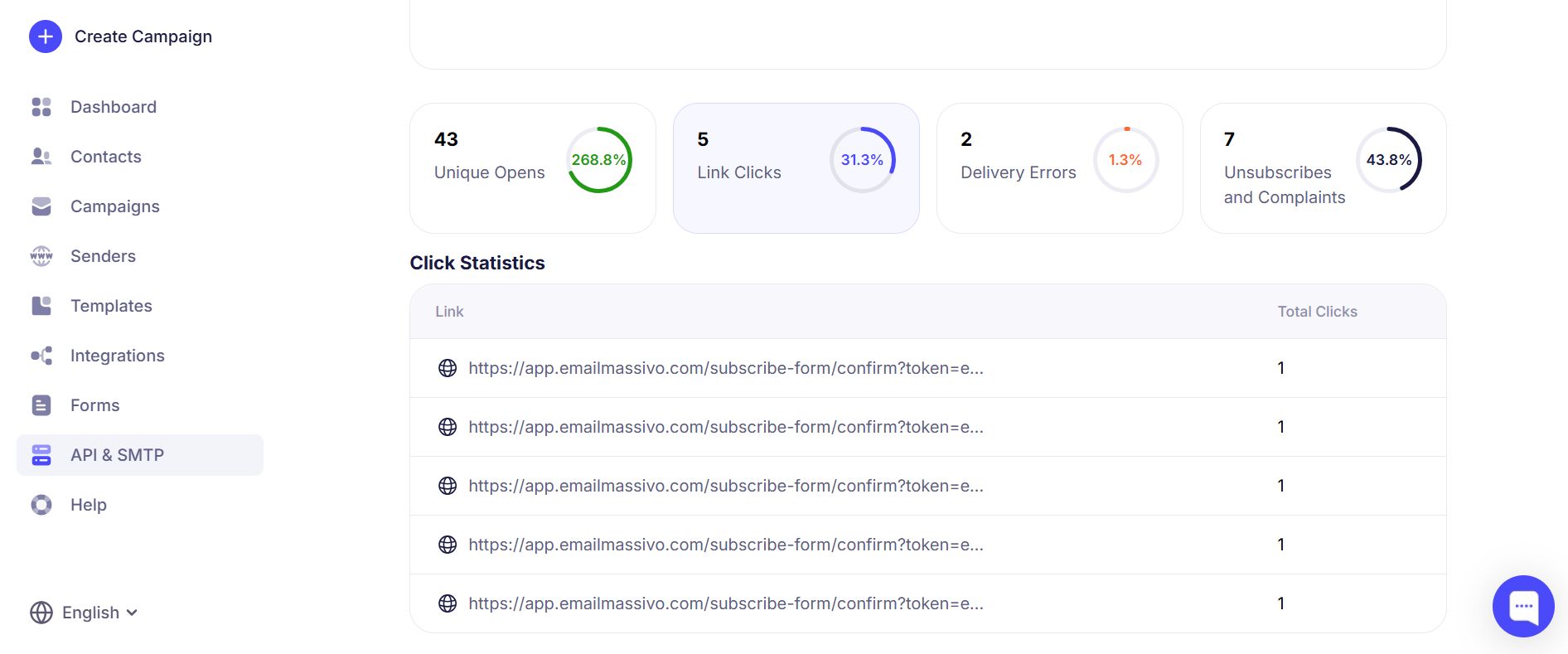This screenshot has height=654, width=1568.
Task: Click the Senders www globe icon
Action: point(41,256)
